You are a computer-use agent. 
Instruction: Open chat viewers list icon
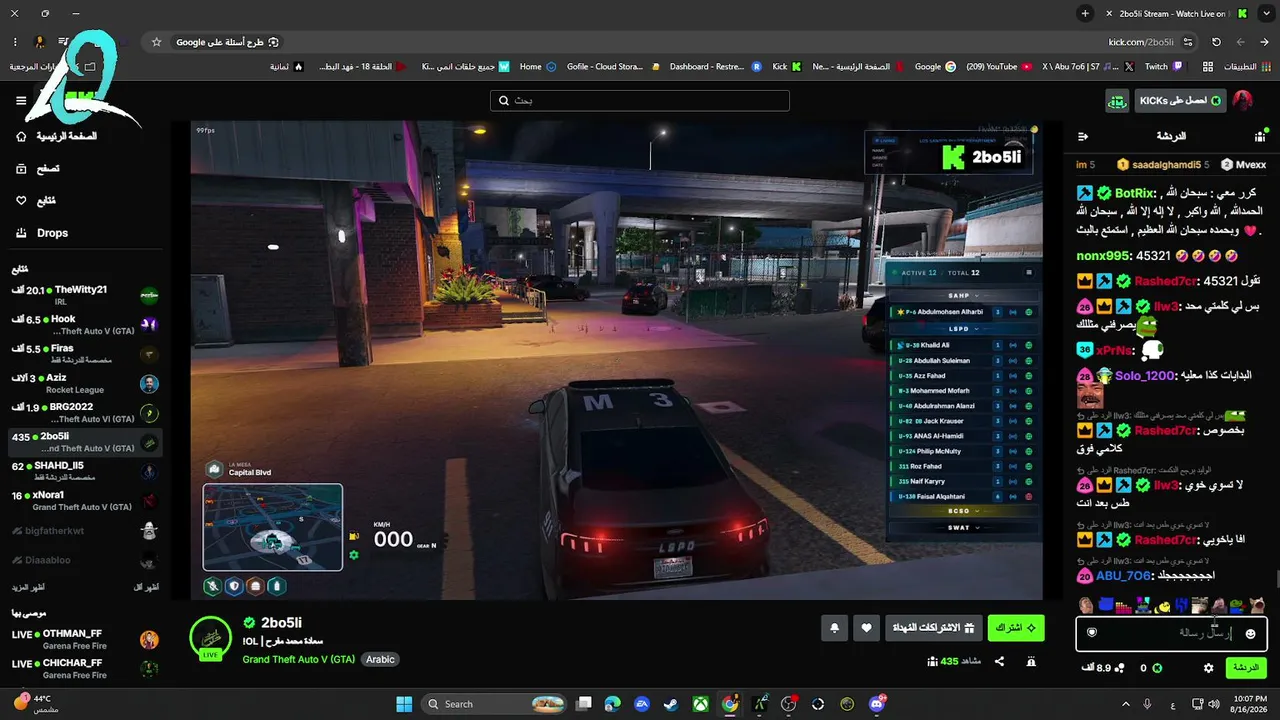(x=1259, y=136)
